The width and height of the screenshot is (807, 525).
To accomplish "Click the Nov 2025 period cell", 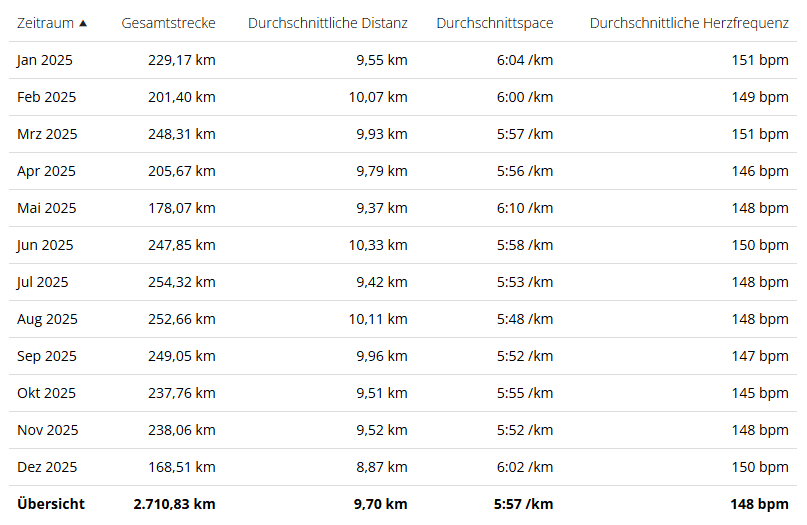I will 47,430.
